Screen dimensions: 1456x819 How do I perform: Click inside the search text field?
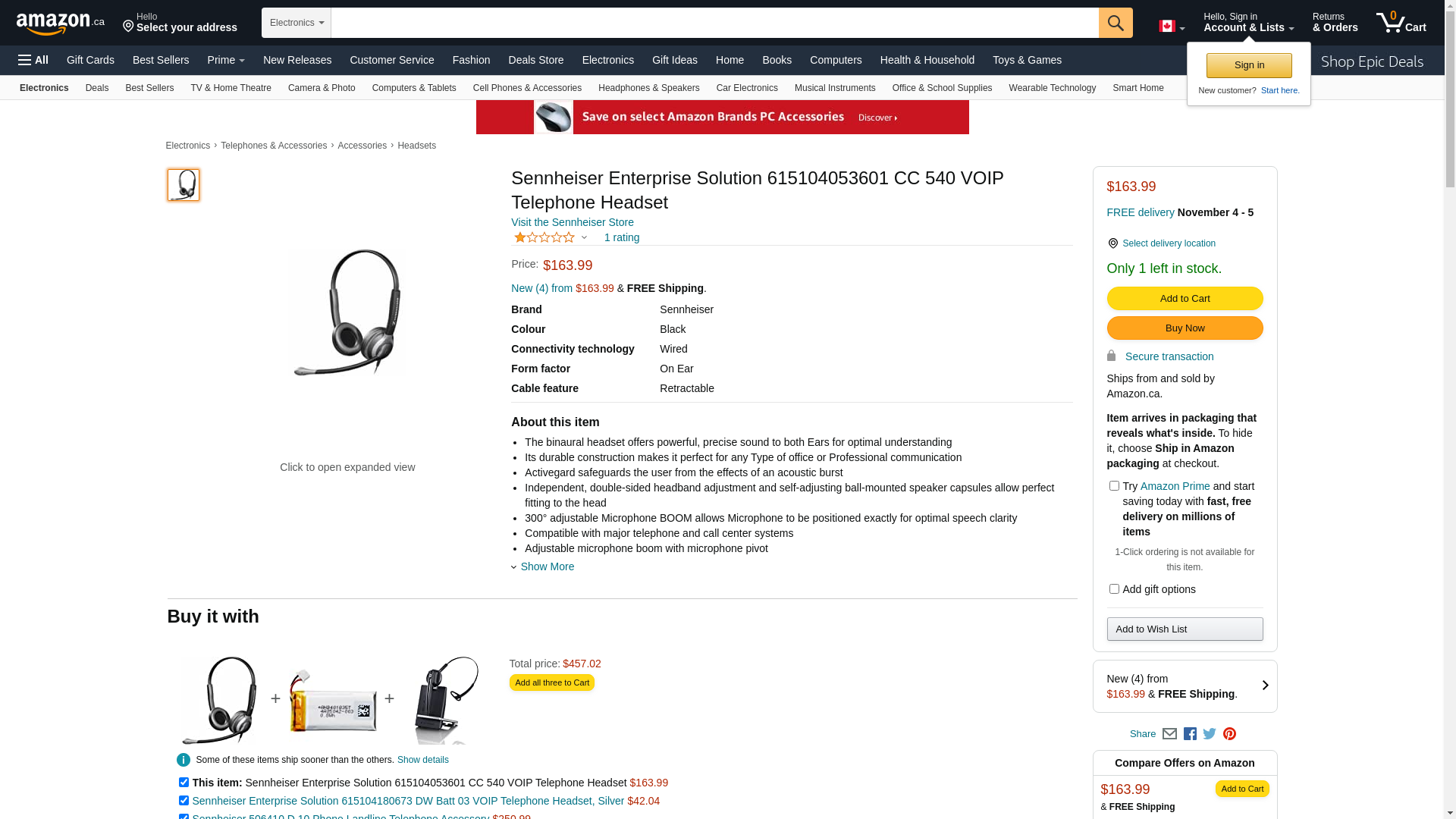point(715,23)
